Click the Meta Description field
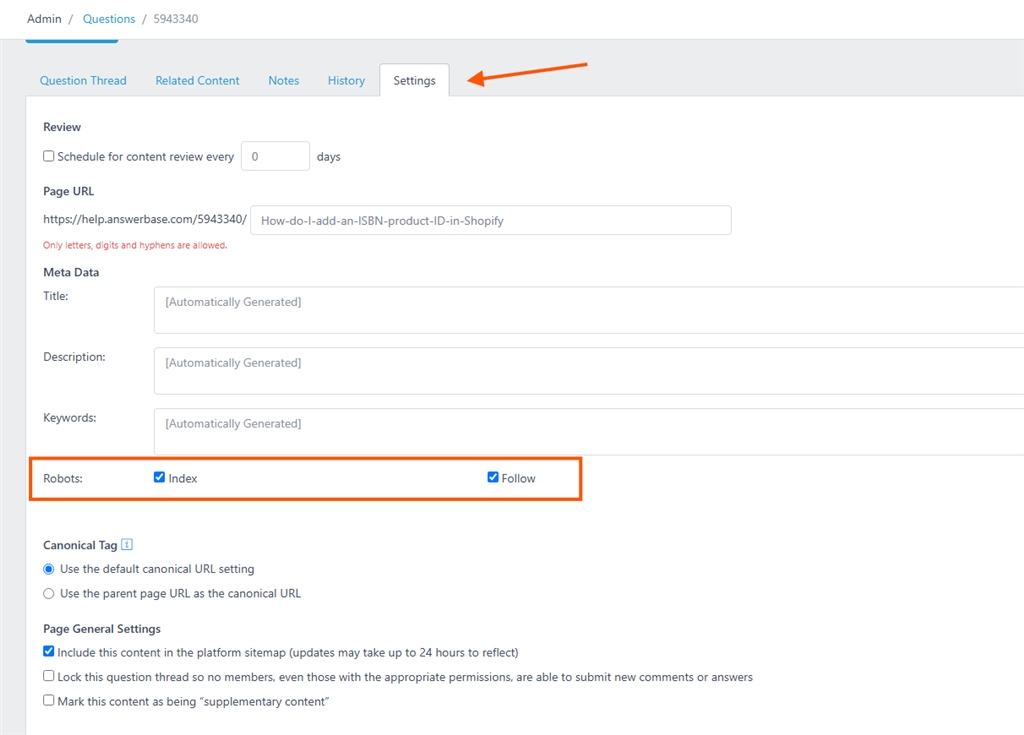The width and height of the screenshot is (1024, 735). (589, 370)
